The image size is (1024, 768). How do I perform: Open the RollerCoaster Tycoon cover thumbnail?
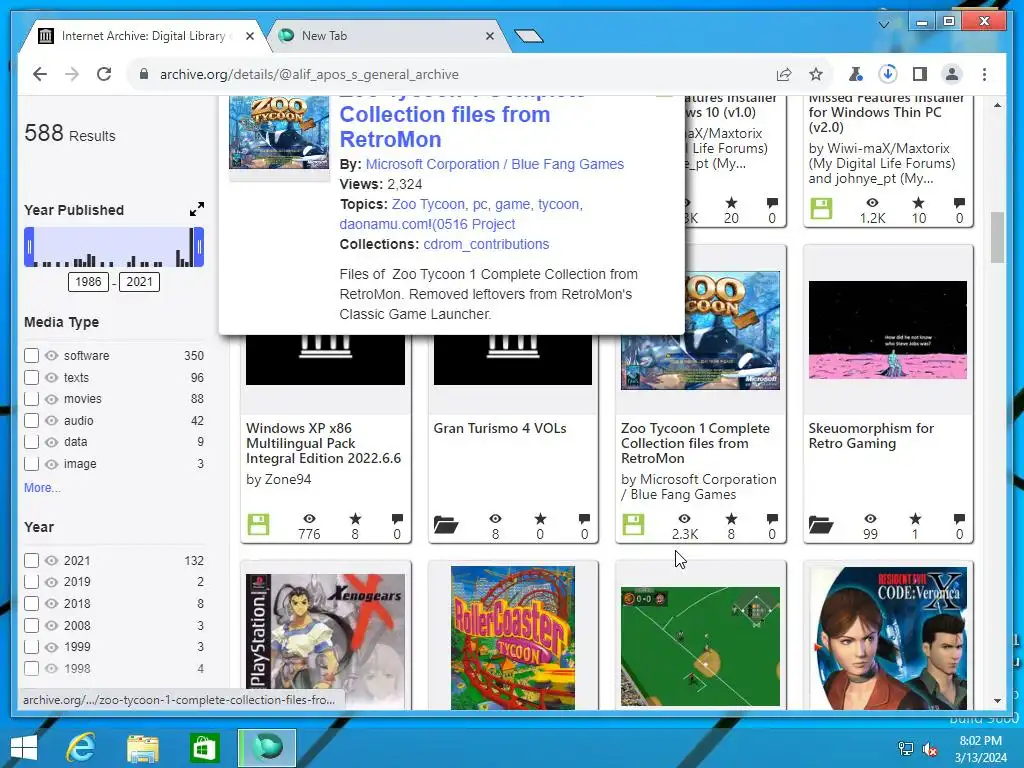pyautogui.click(x=513, y=637)
